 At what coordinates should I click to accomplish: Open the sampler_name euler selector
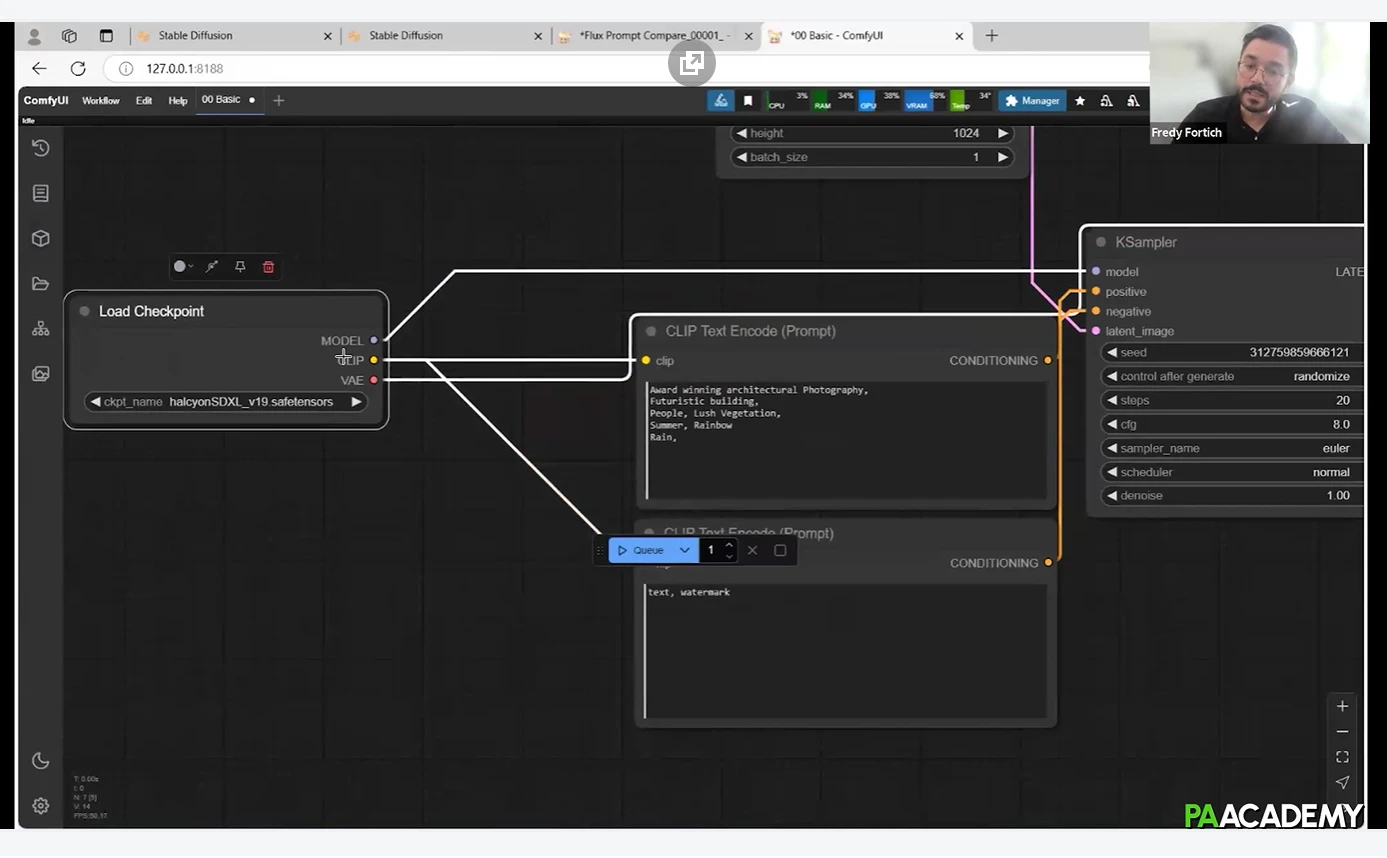click(x=1232, y=448)
